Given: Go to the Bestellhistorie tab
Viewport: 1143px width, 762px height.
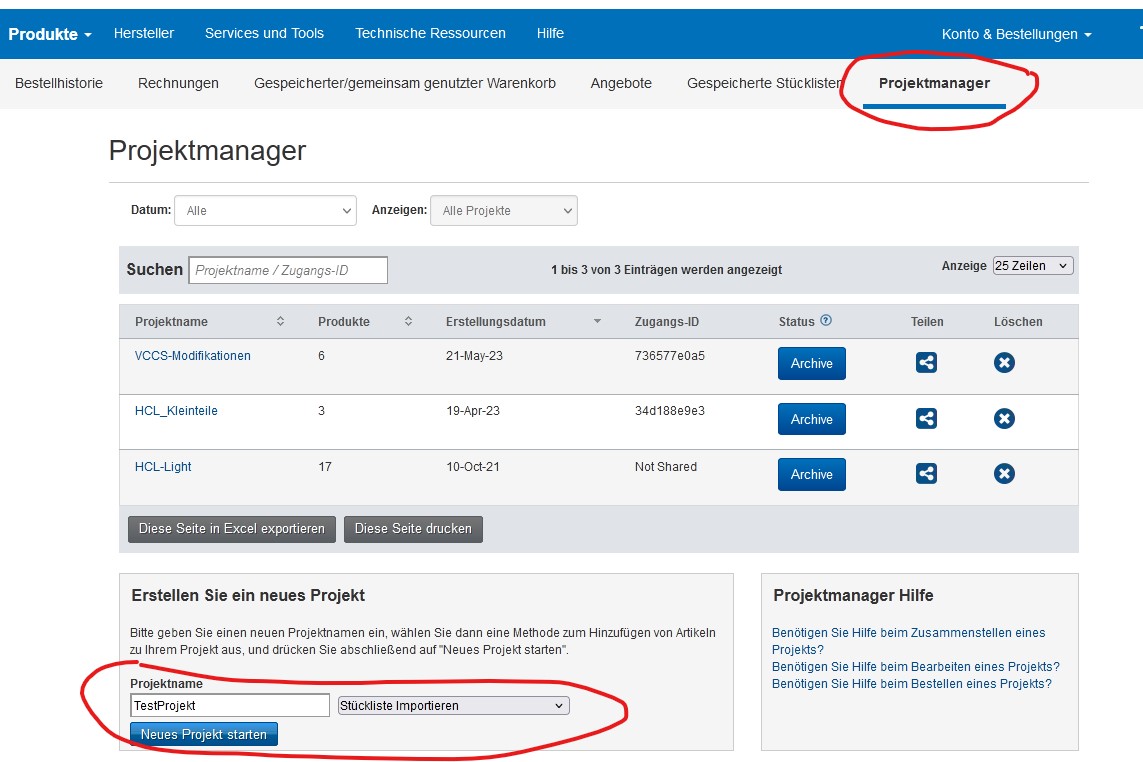Looking at the screenshot, I should coord(59,84).
